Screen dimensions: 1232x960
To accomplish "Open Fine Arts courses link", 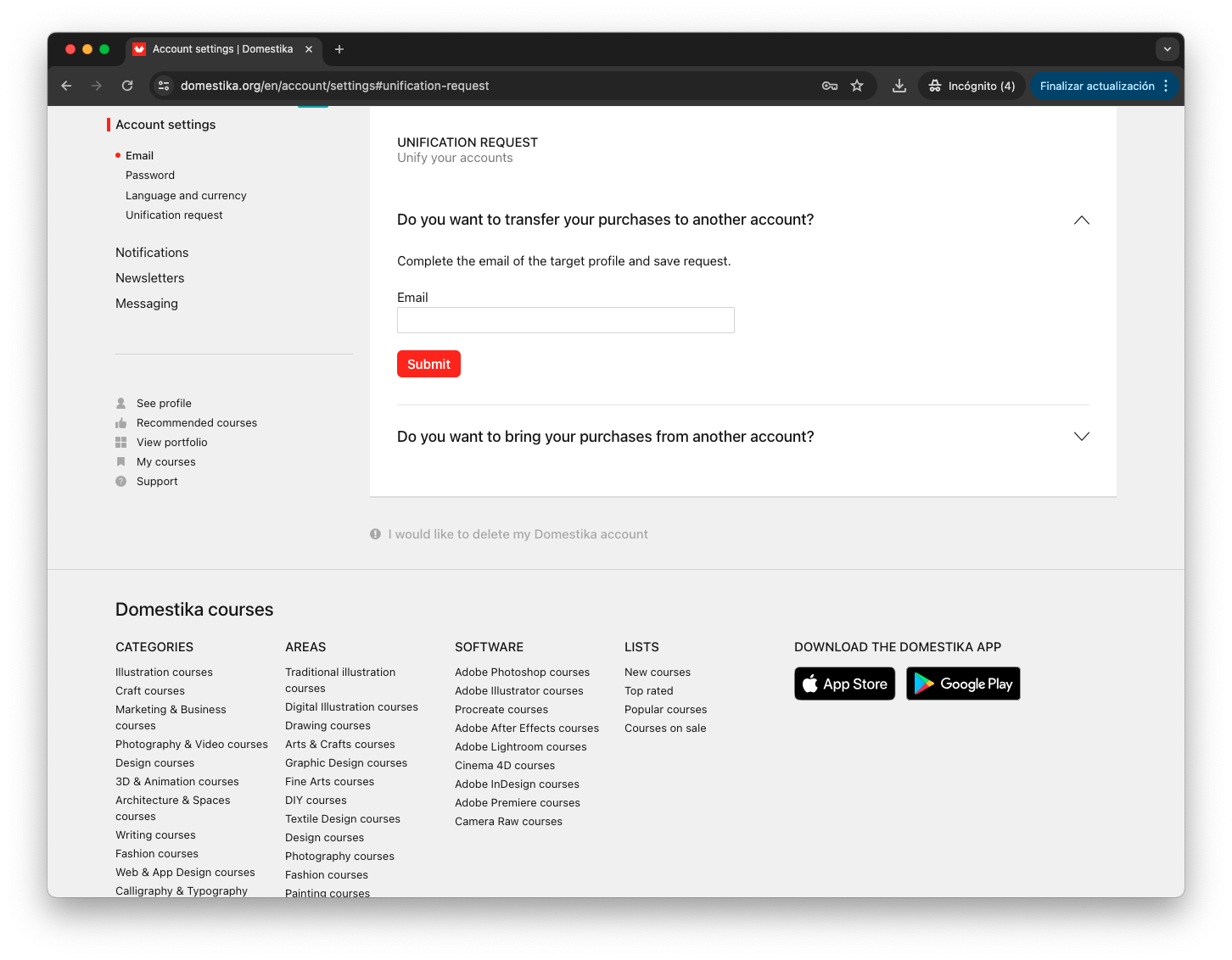I will [329, 782].
